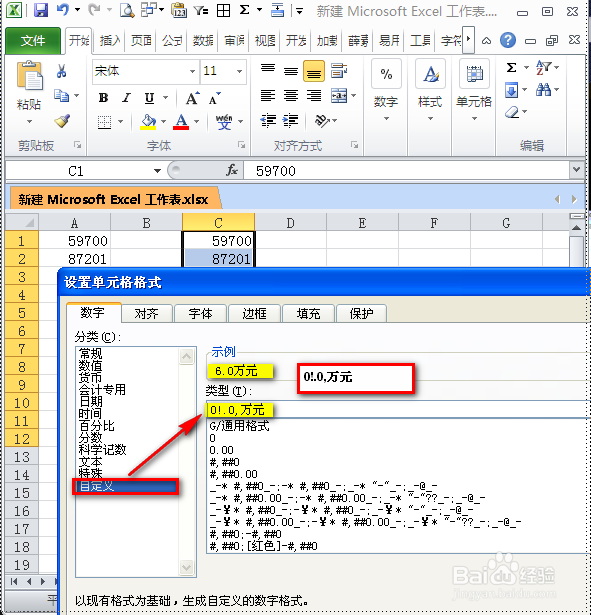The height and width of the screenshot is (615, 591).
Task: Click the Sort and Filter icon
Action: (544, 67)
